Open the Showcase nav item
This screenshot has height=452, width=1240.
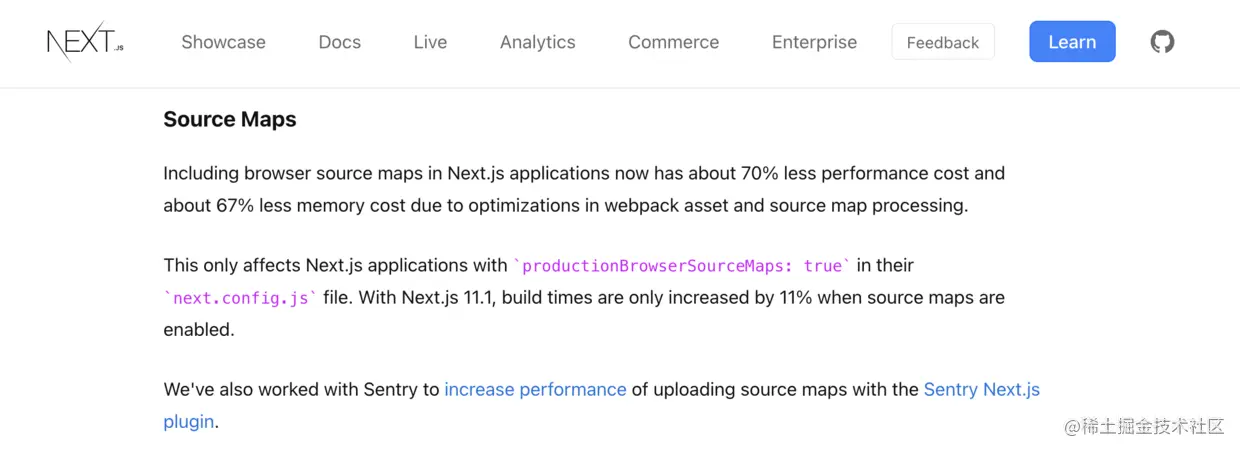tap(223, 42)
